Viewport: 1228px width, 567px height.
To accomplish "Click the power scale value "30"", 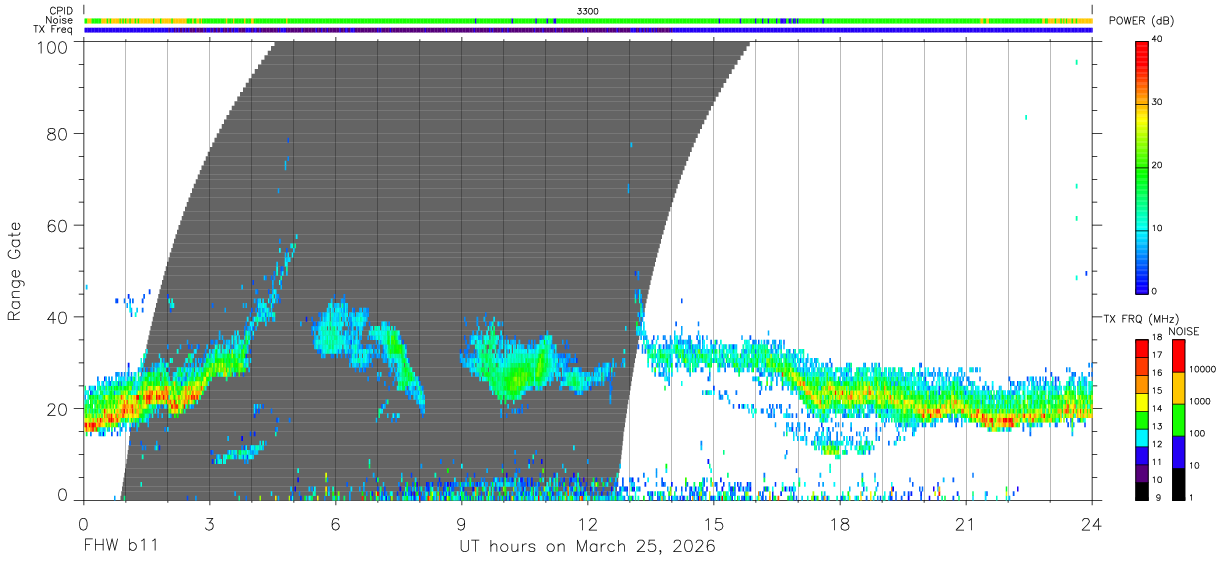I will 1159,103.
